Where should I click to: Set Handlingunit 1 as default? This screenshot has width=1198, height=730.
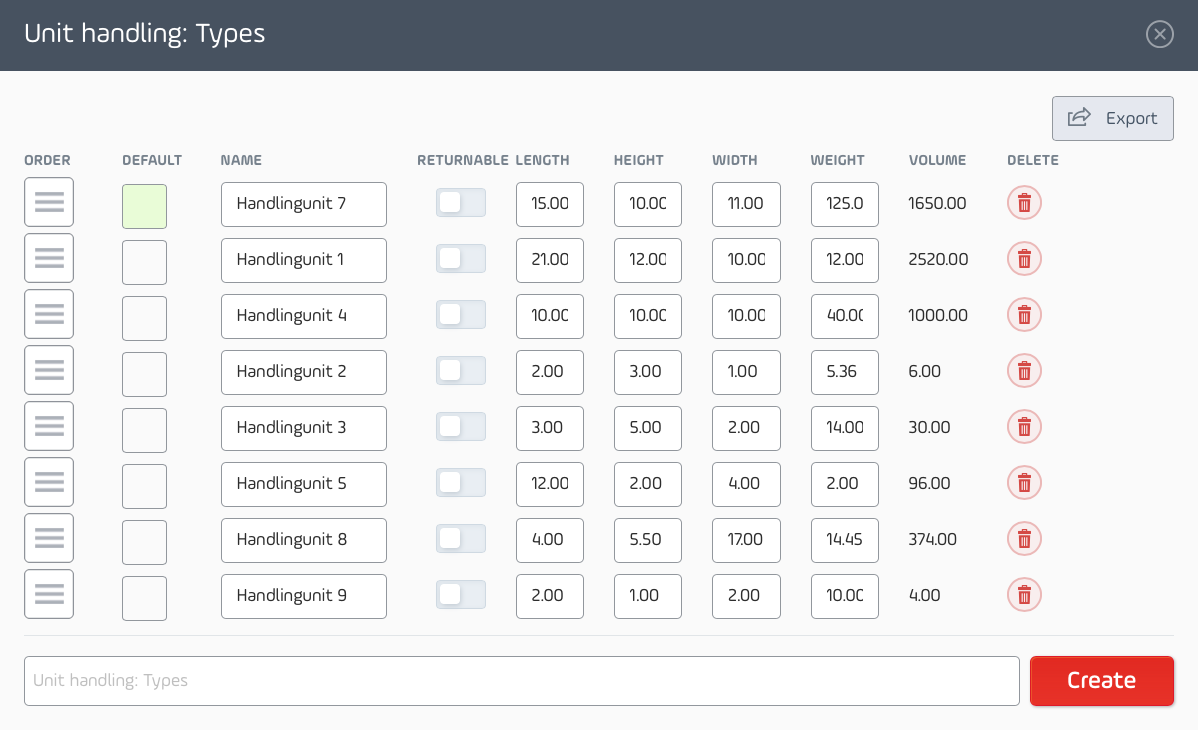(144, 262)
